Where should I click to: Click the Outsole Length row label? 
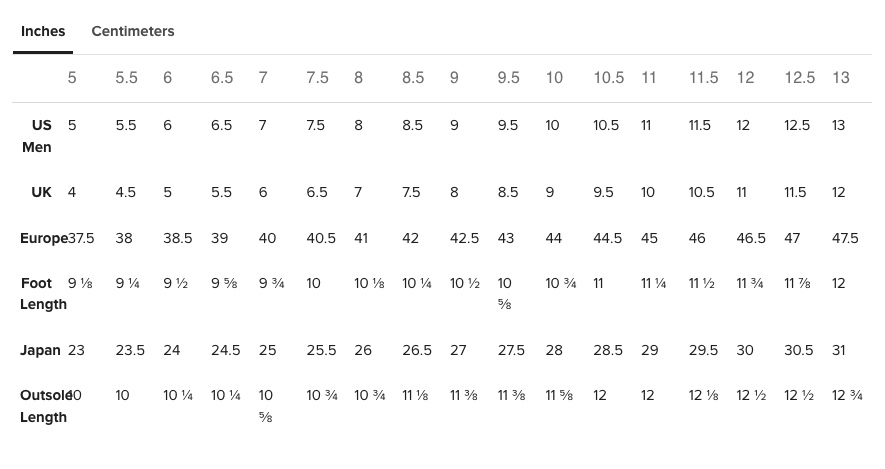coord(45,406)
